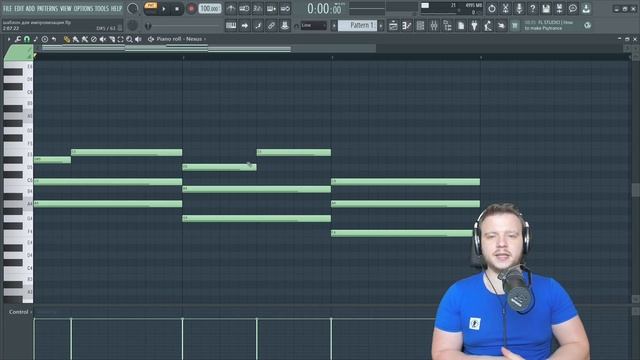This screenshot has height=360, width=640.
Task: Enable multilink to controllers
Action: [x=285, y=26]
